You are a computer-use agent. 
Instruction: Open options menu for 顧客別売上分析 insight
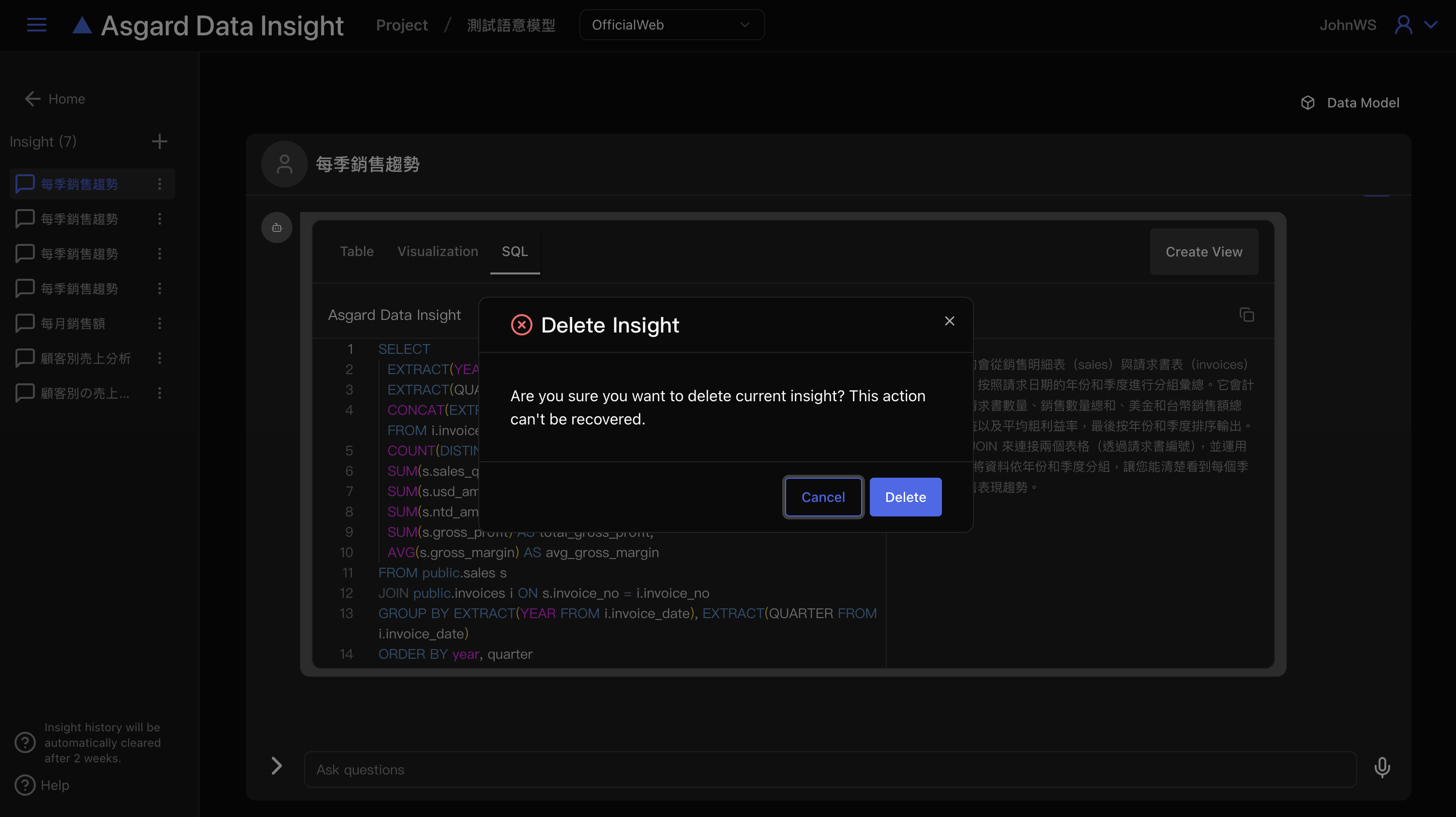159,358
